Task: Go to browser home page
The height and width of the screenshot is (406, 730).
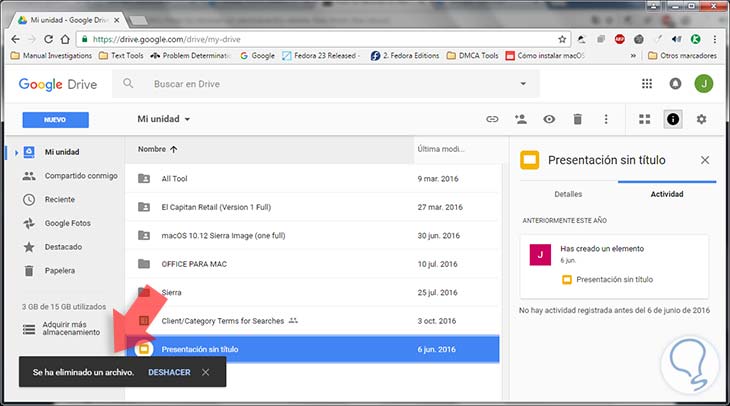Action: click(65, 39)
